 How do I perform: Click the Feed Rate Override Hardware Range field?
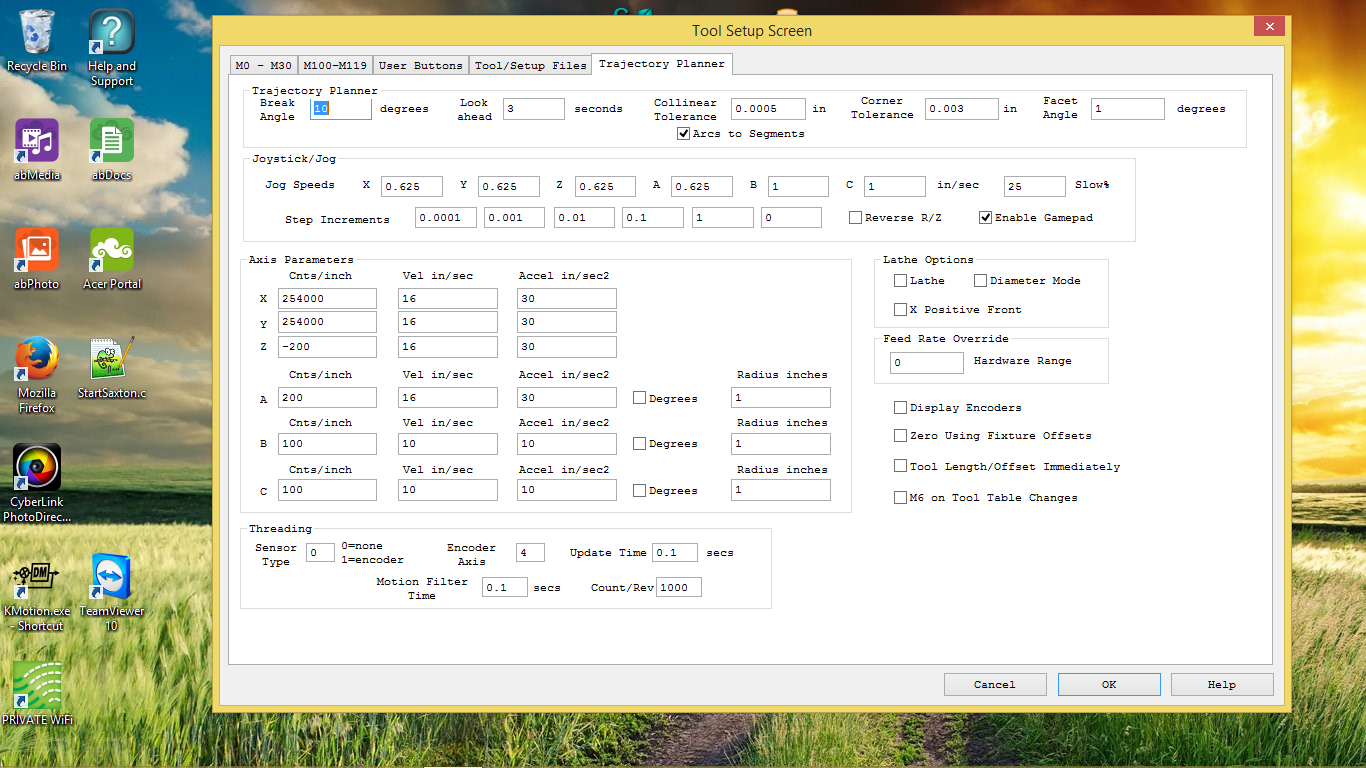tap(926, 362)
